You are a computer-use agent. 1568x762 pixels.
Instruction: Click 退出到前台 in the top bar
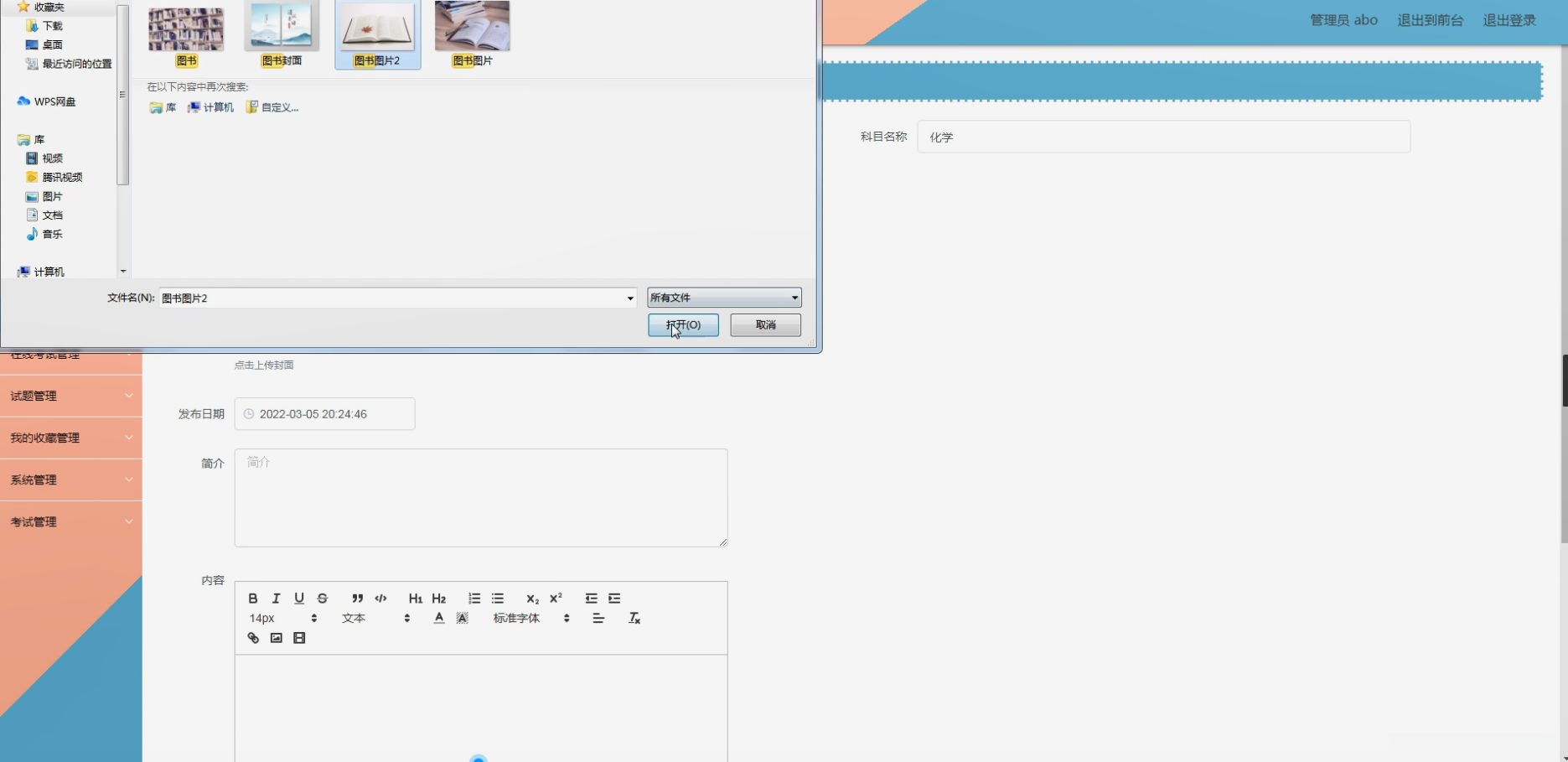tap(1430, 20)
